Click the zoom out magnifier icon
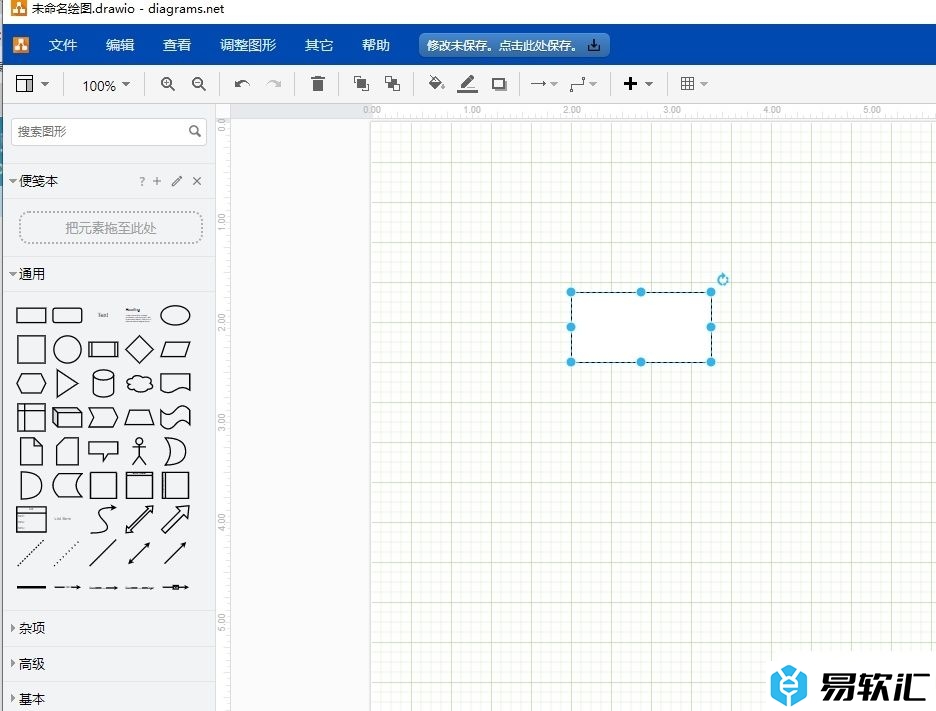936x711 pixels. 199,84
